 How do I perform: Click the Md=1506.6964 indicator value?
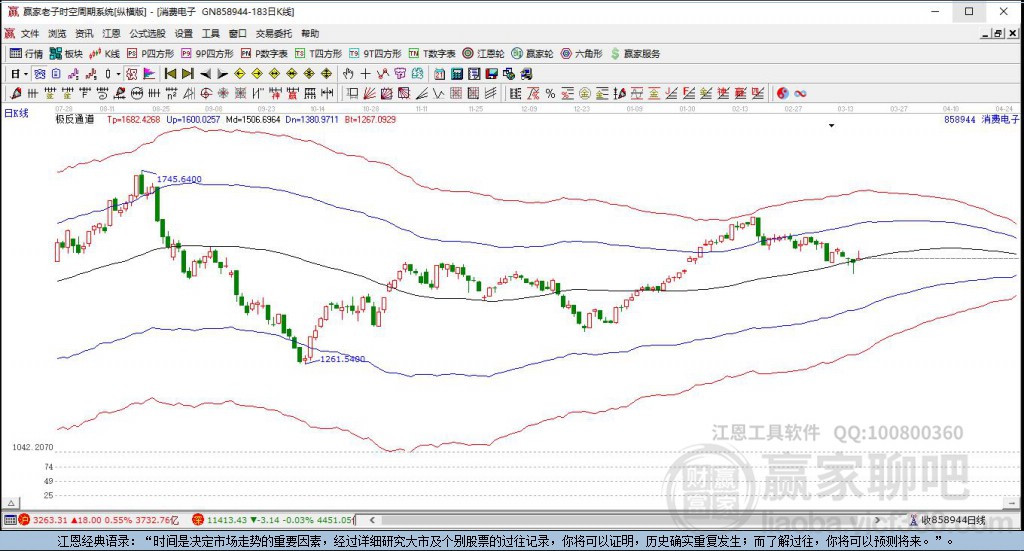(x=253, y=119)
